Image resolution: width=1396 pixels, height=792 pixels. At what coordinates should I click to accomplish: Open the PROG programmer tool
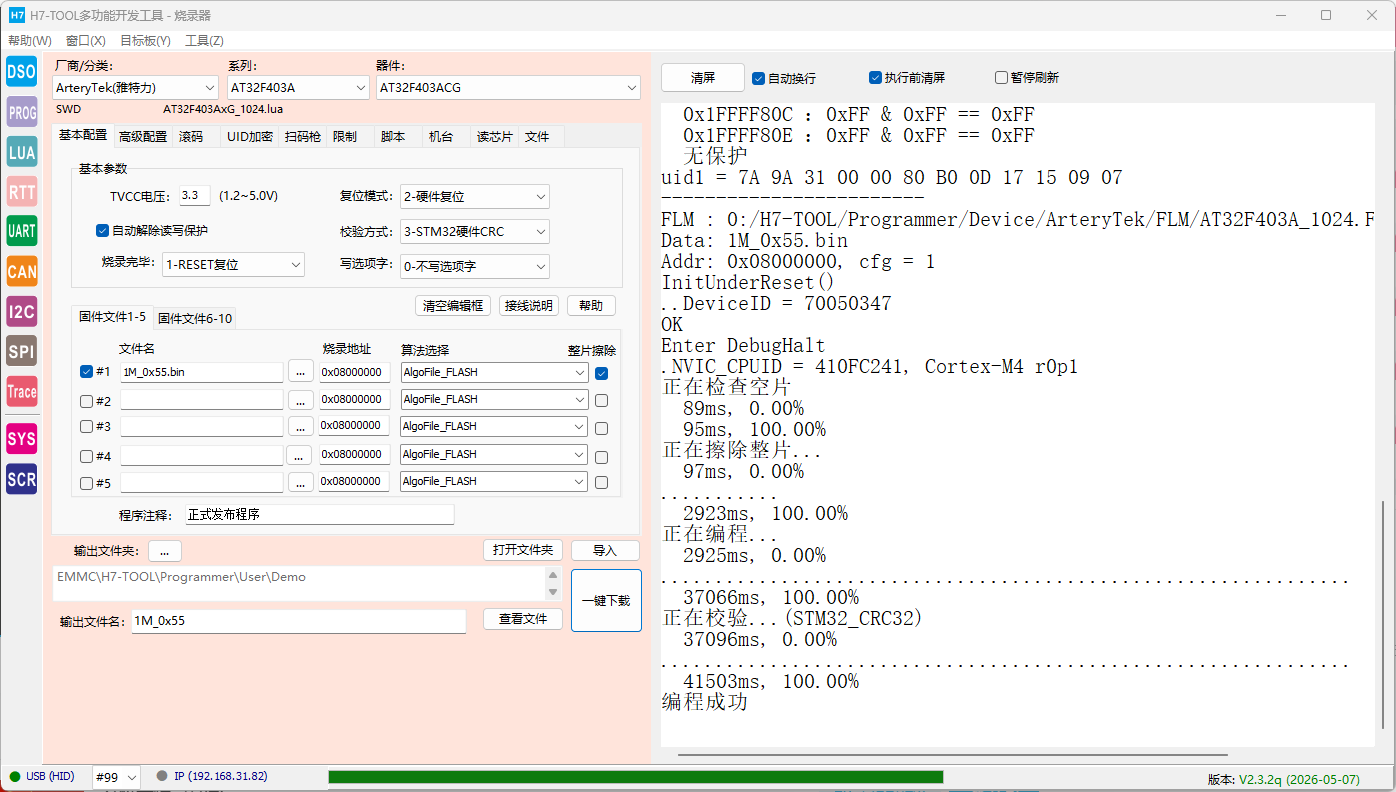tap(21, 113)
